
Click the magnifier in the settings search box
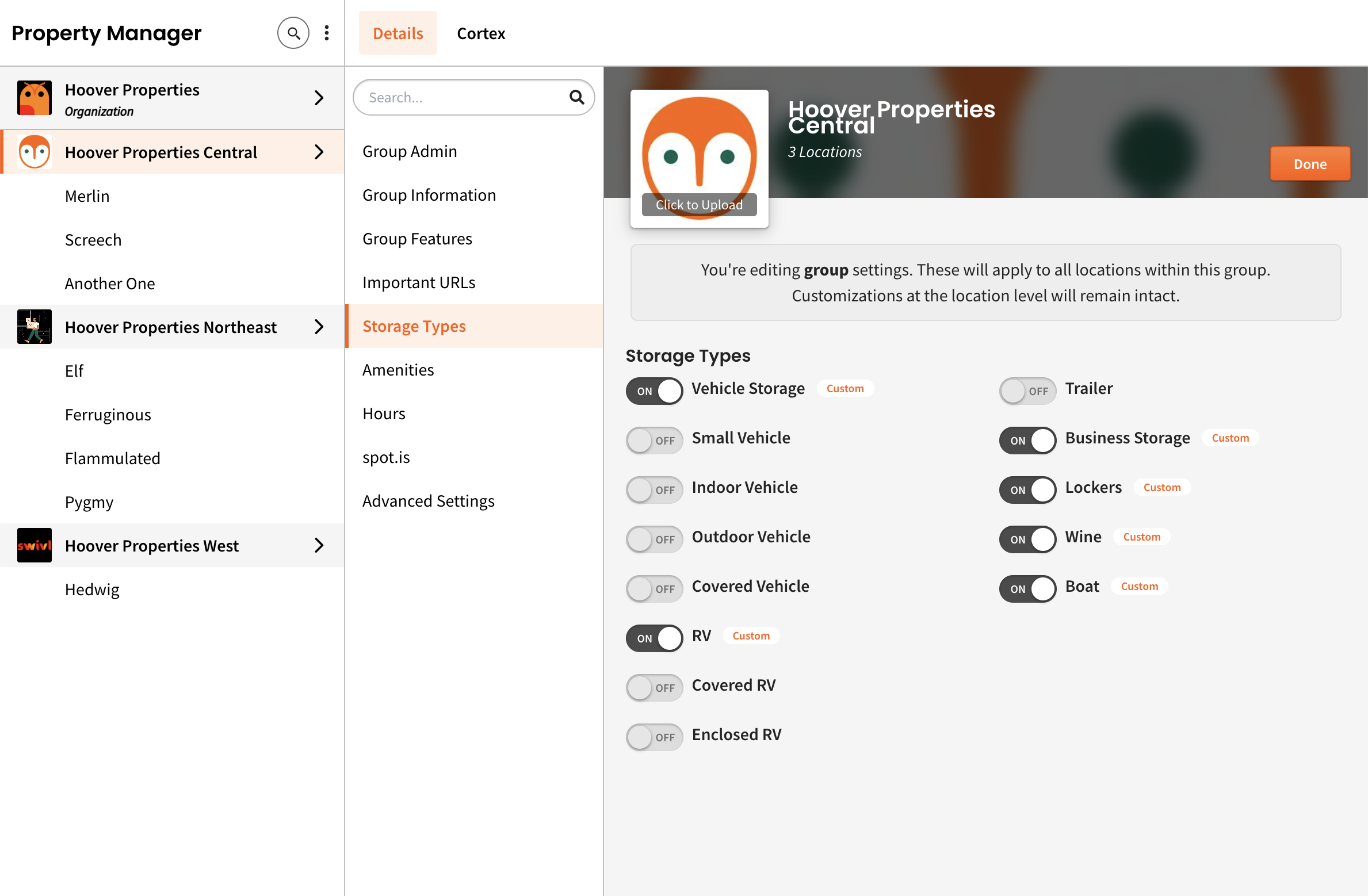pos(576,97)
